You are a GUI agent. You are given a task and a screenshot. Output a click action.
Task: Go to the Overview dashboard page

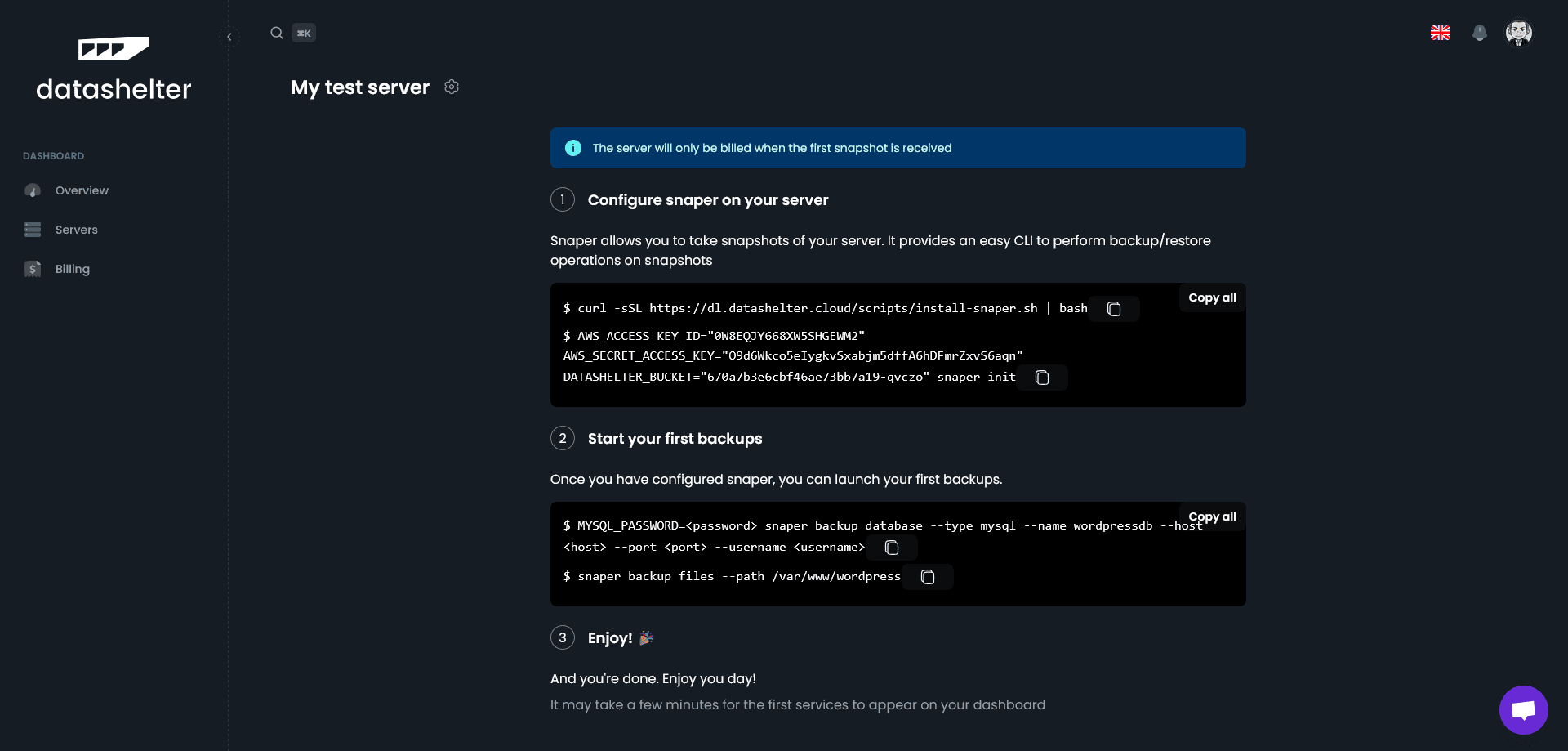point(82,190)
